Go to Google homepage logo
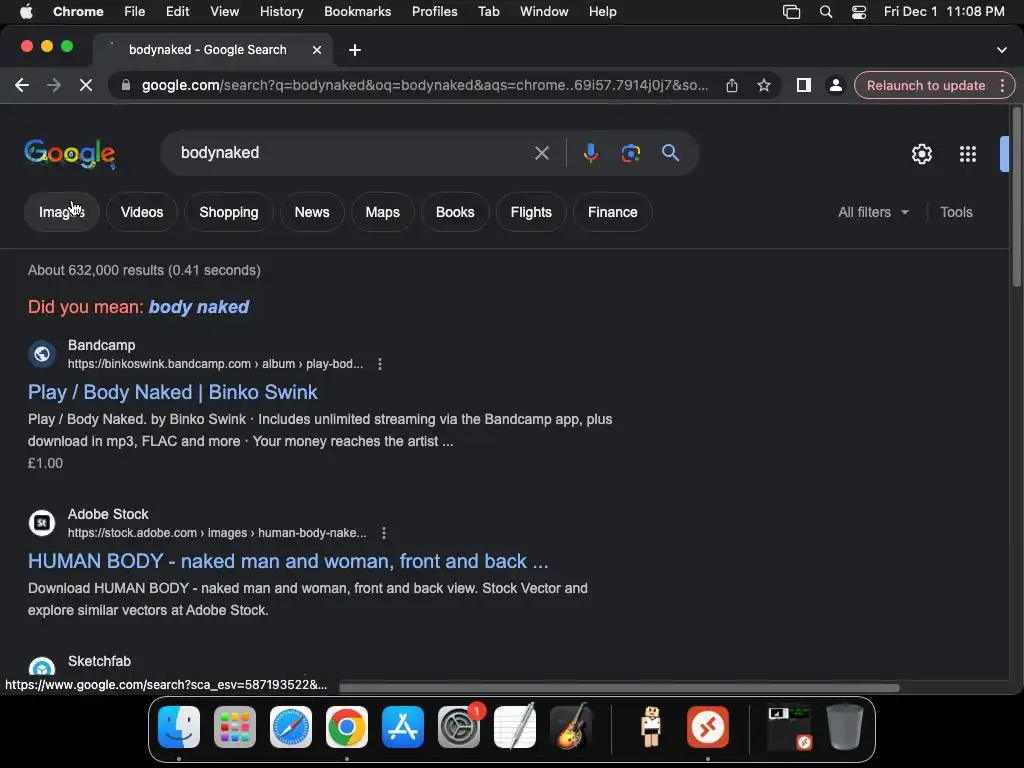 (x=70, y=153)
